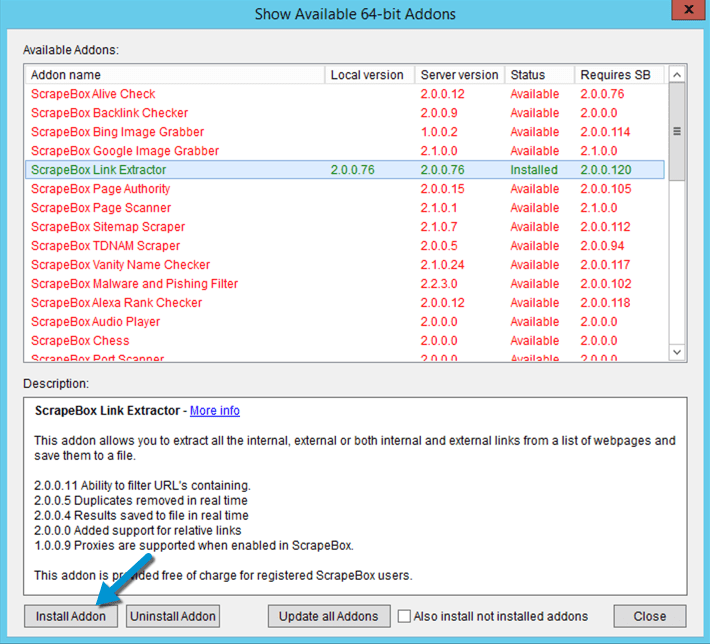Click the addon list scrollbar thumb
Screen dimensions: 710x644
click(677, 132)
